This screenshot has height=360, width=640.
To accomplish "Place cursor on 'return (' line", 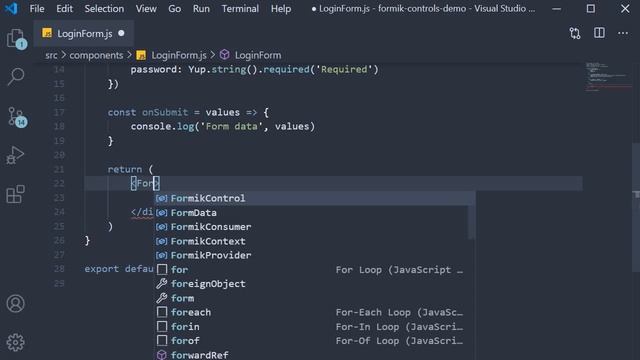I will 130,169.
